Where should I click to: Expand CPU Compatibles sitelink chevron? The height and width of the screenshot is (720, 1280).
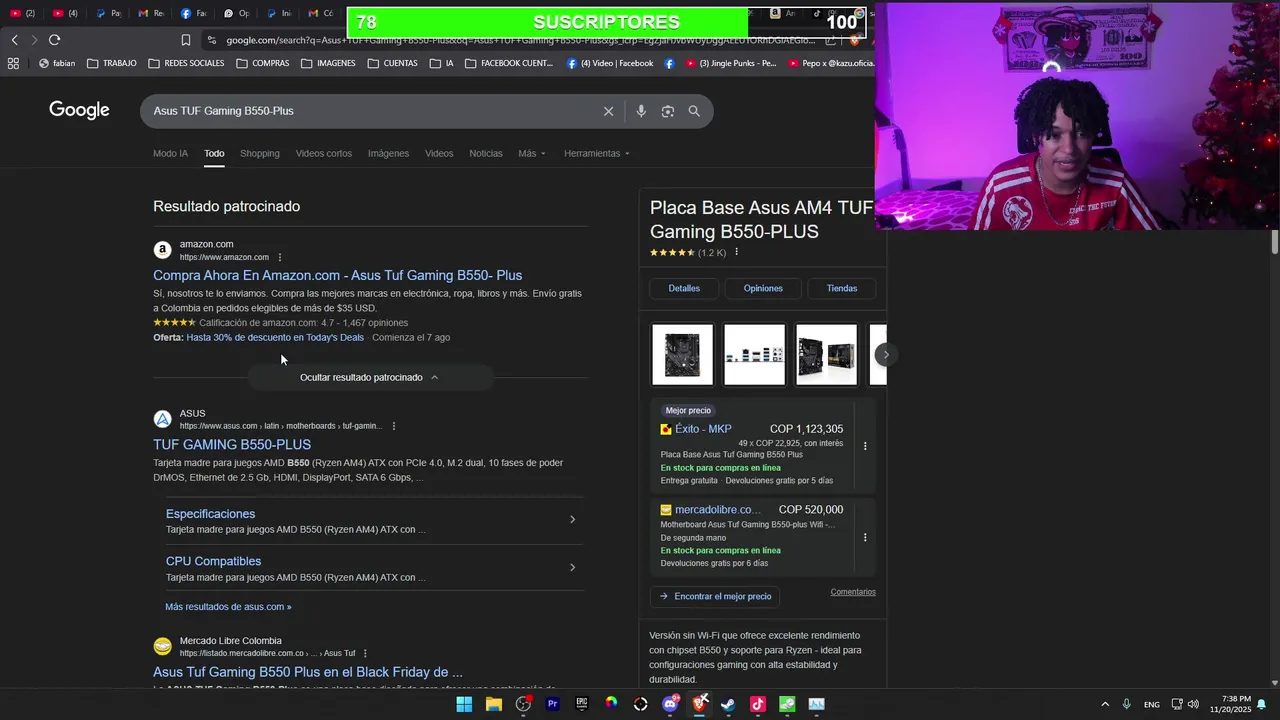[572, 567]
